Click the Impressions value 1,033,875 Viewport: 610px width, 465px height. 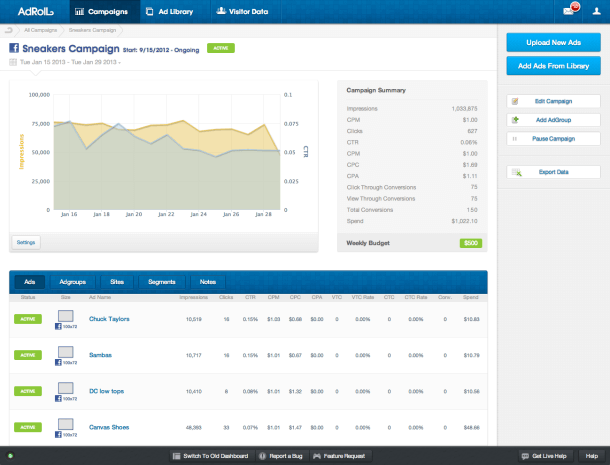(x=464, y=109)
